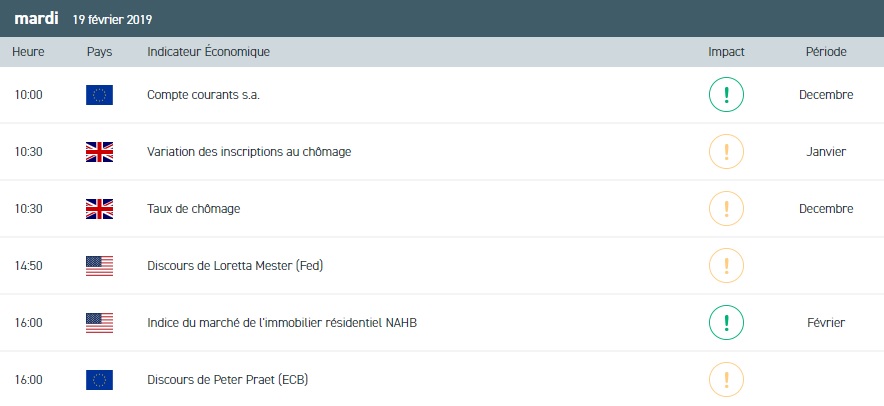This screenshot has height=406, width=884.
Task: Click the green impact icon for Compte courants
Action: 726,95
